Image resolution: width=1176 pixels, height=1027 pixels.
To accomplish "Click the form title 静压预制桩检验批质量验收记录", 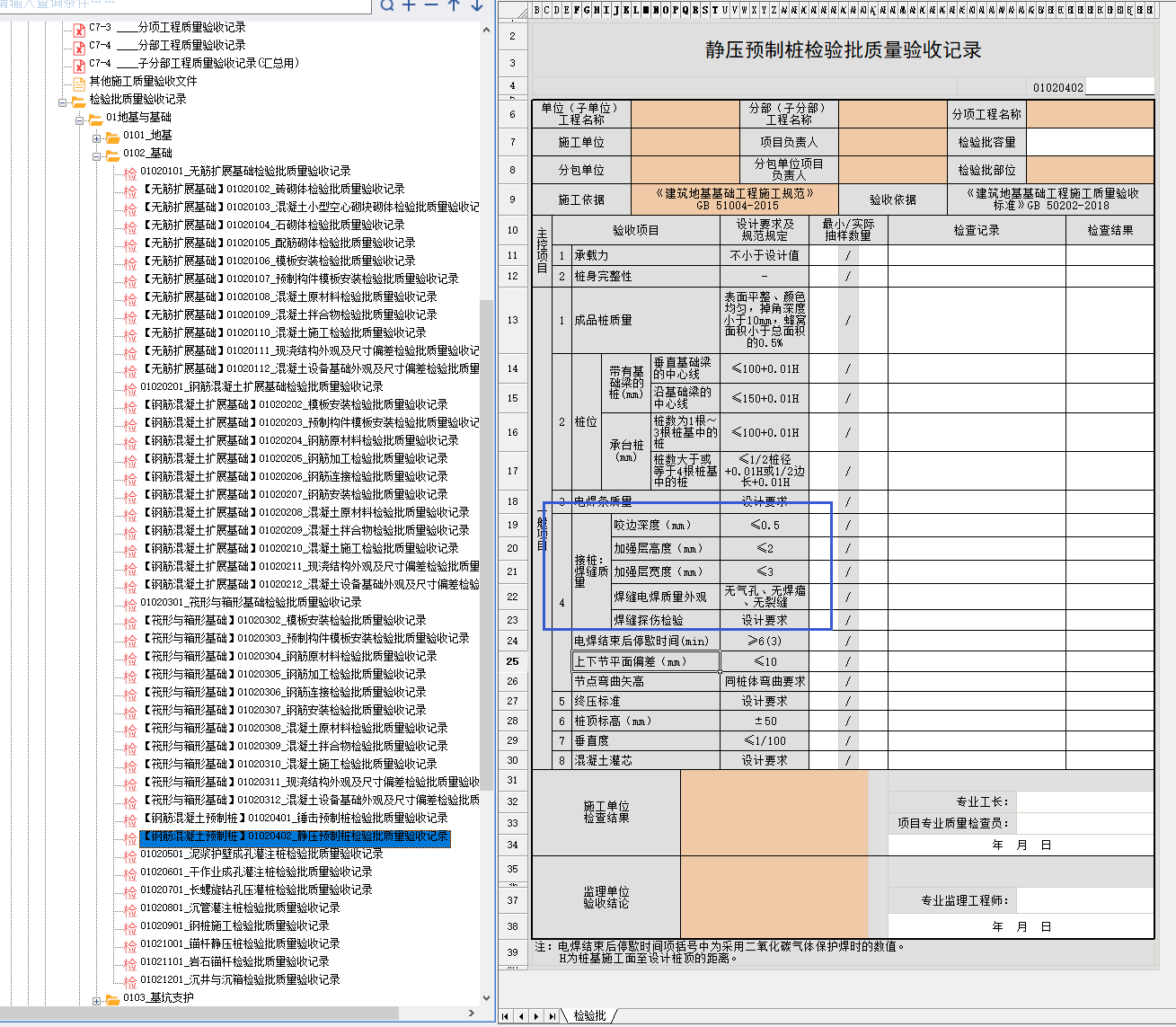I will pos(843,50).
